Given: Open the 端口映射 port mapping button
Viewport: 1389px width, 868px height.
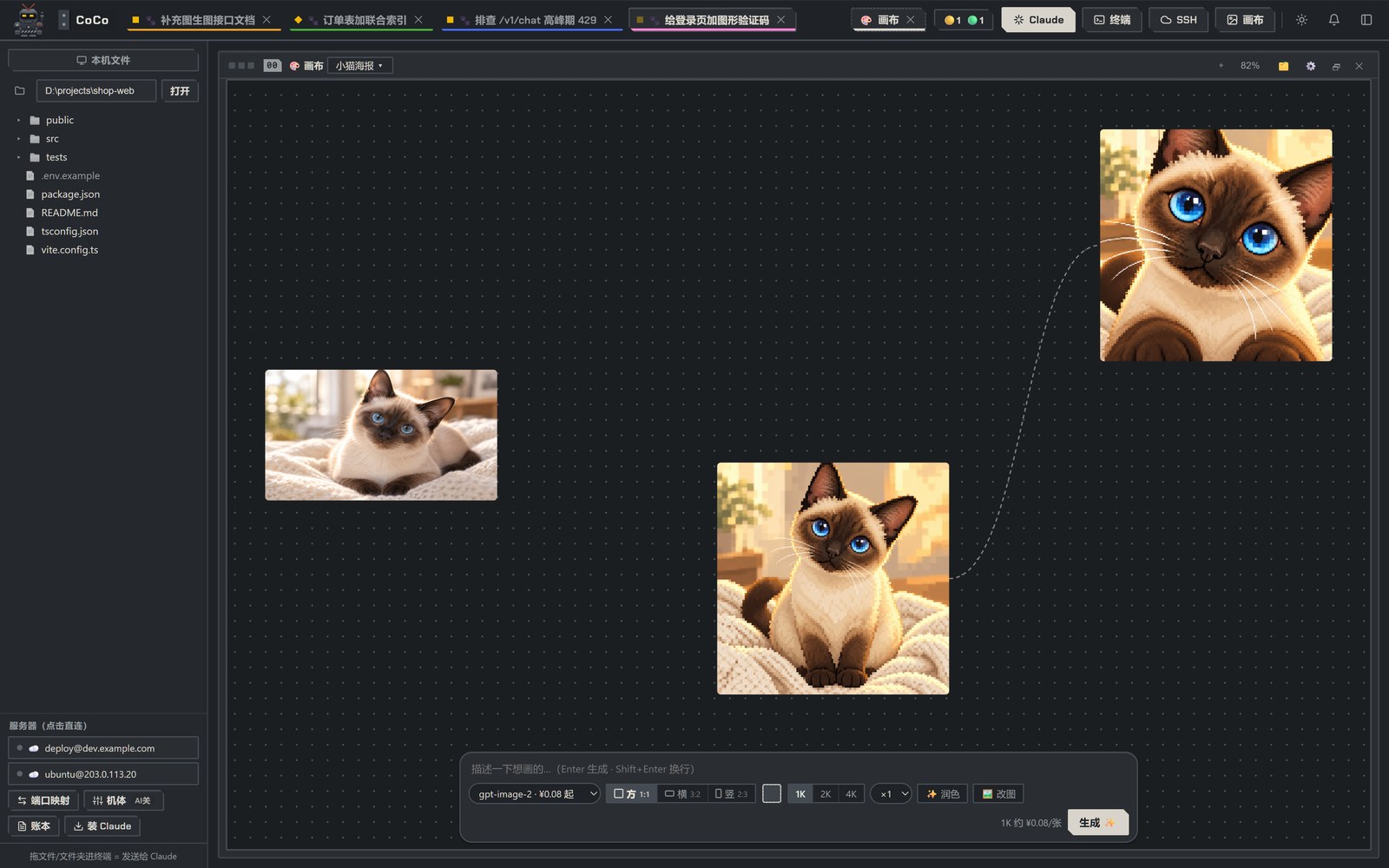Looking at the screenshot, I should pos(43,800).
